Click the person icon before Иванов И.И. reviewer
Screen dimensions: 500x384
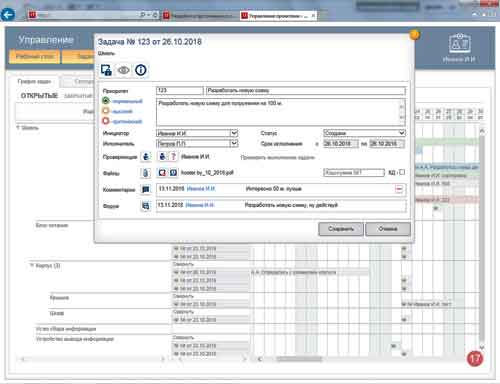[162, 156]
